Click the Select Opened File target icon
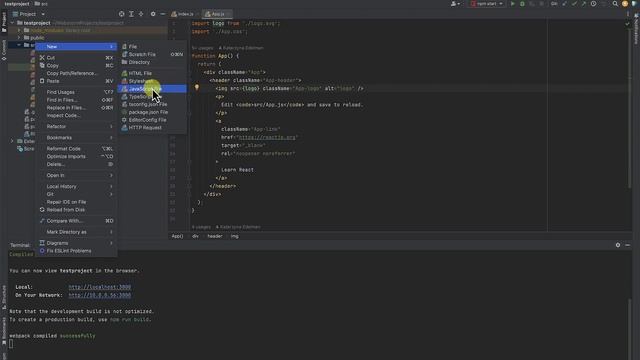Viewport: 640px width, 360px height. [x=122, y=14]
